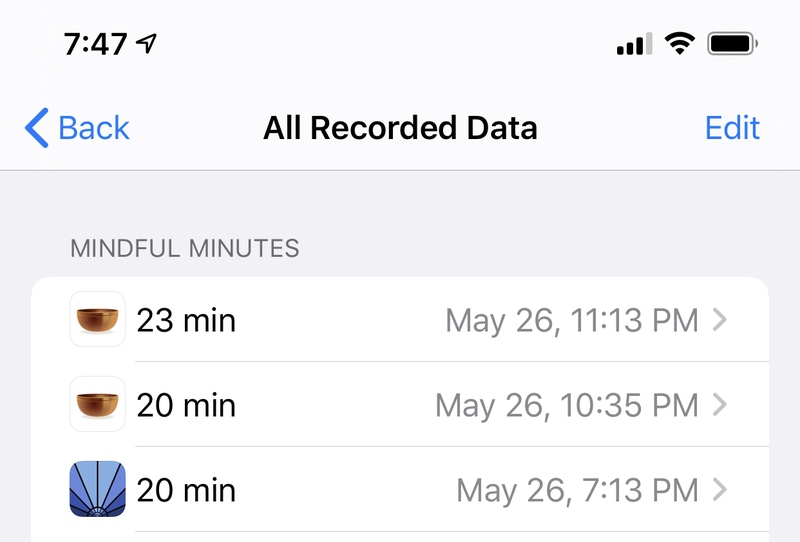This screenshot has height=542, width=800.
Task: Tap the Wi-Fi status icon
Action: pyautogui.click(x=680, y=43)
